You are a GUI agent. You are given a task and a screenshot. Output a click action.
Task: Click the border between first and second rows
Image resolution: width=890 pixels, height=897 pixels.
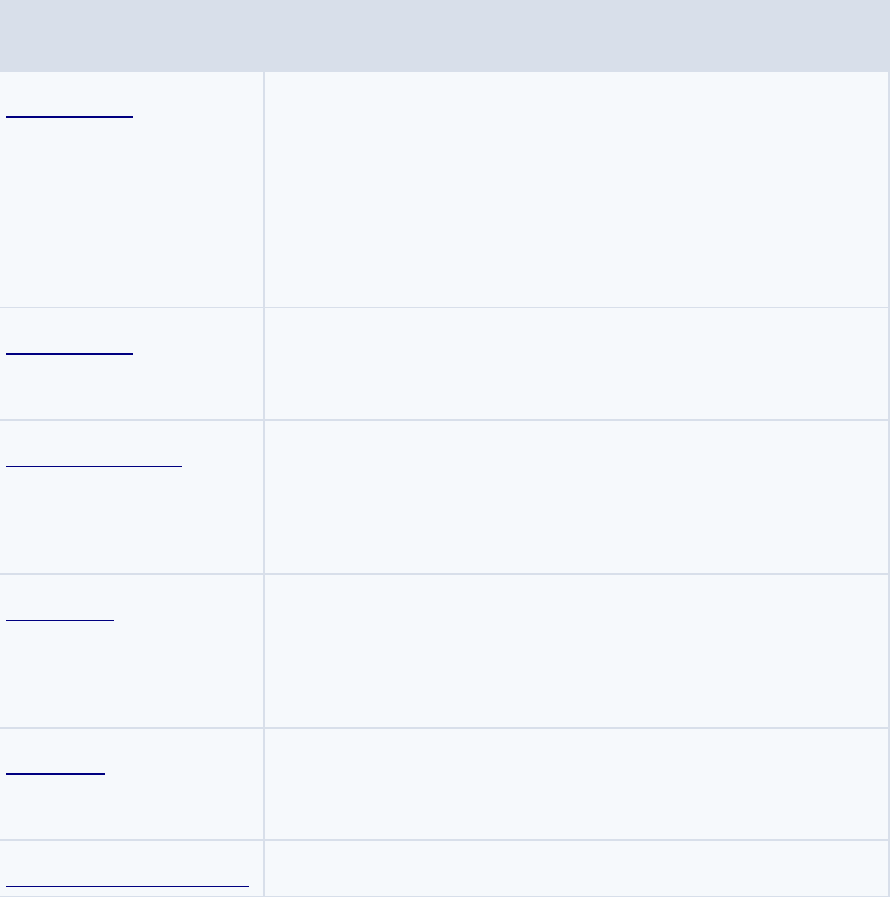click(444, 308)
